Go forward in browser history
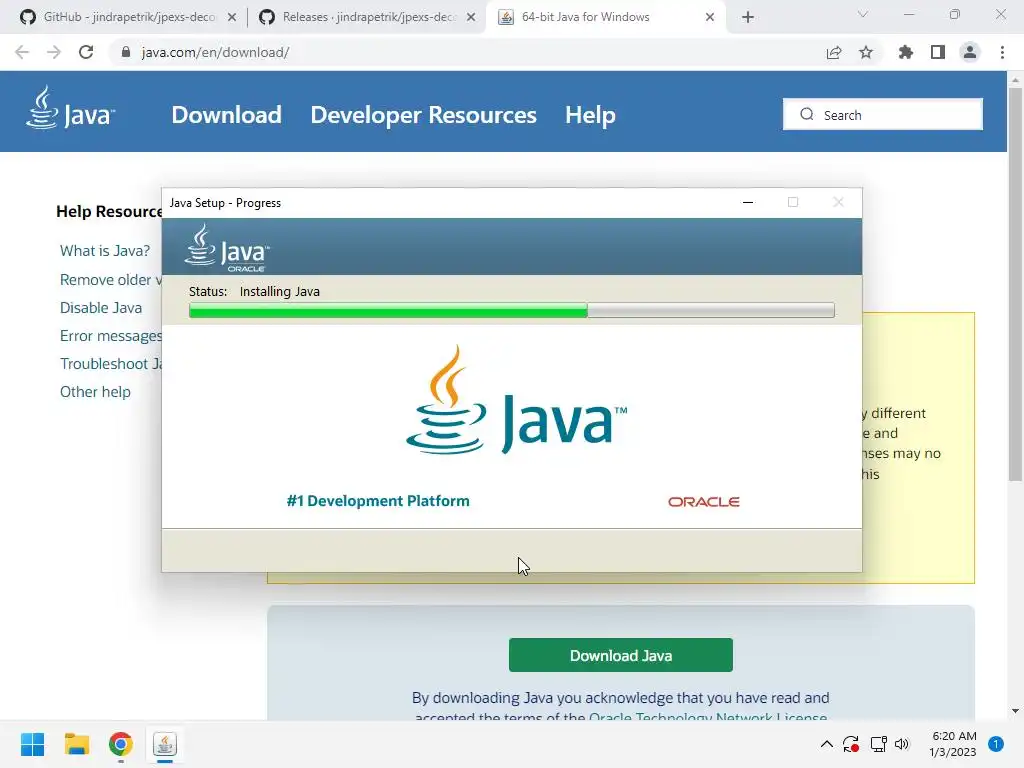 click(54, 52)
